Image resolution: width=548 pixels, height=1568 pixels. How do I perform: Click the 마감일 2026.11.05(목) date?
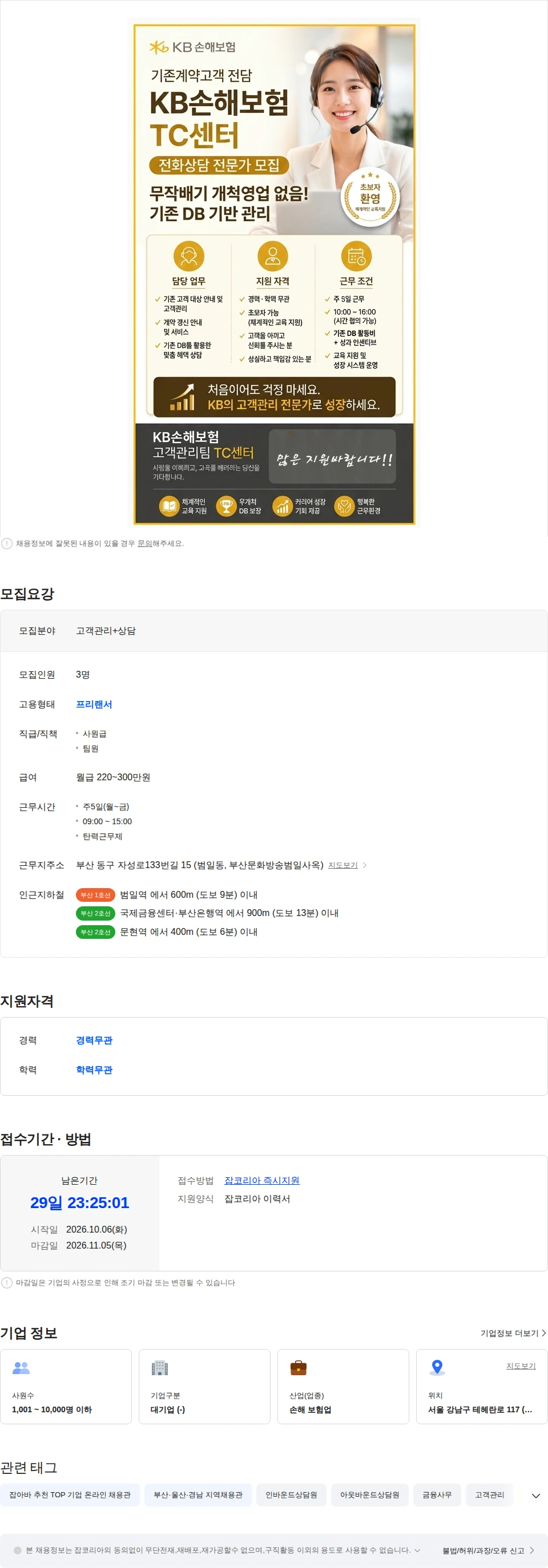coord(96,1245)
